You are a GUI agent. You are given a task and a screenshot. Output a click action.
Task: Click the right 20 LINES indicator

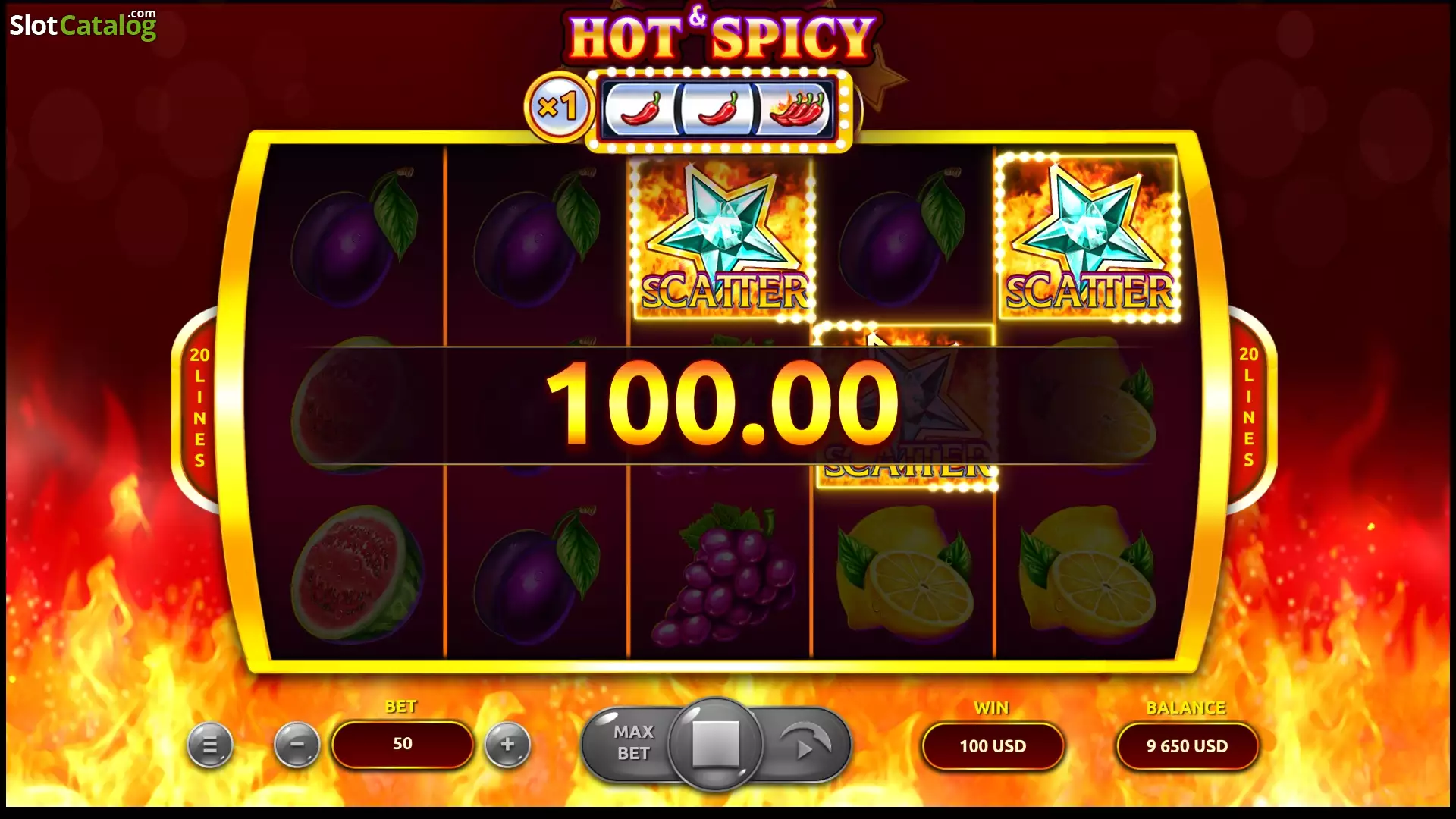(x=1248, y=408)
